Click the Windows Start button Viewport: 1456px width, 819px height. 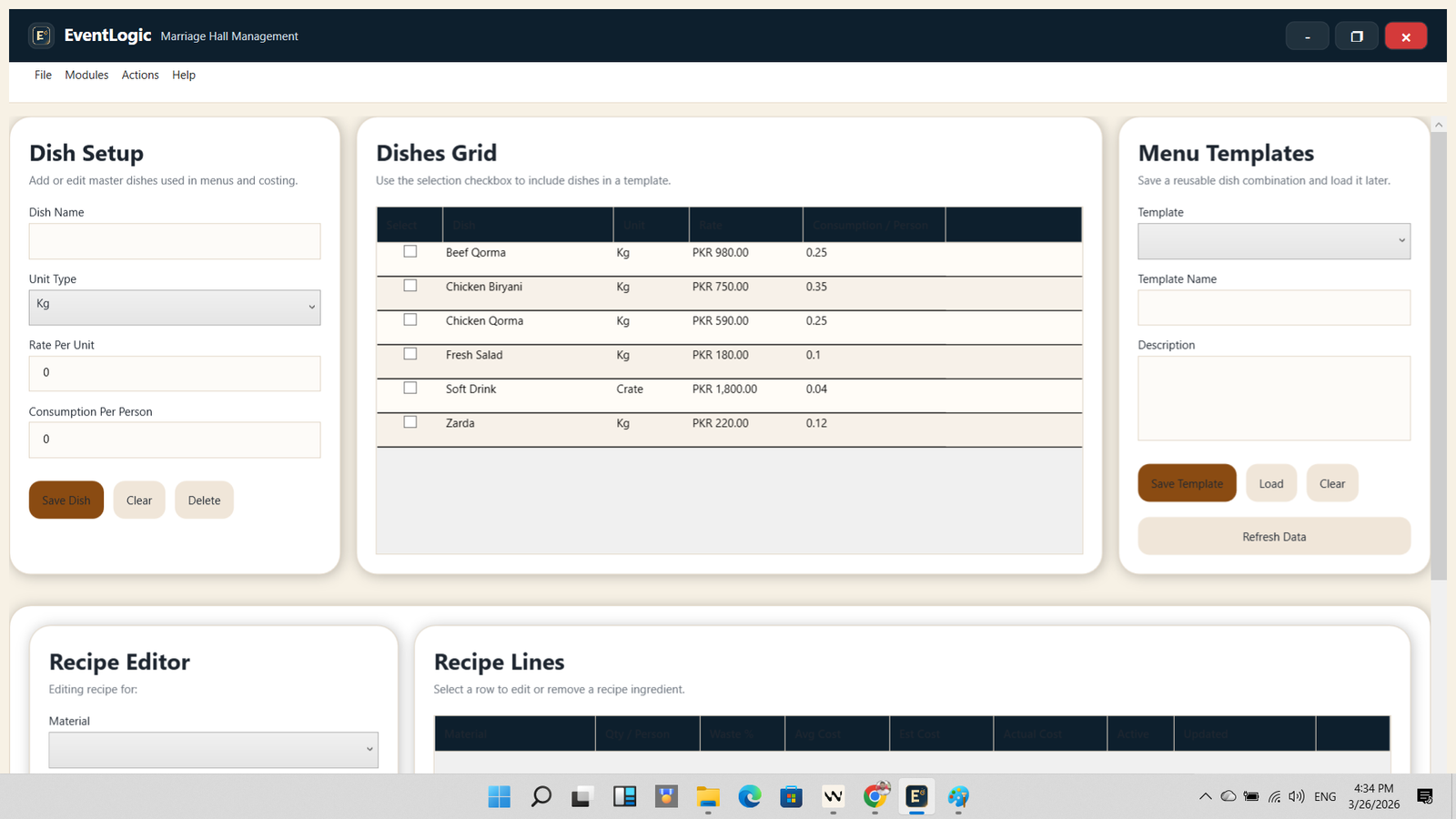point(499,796)
